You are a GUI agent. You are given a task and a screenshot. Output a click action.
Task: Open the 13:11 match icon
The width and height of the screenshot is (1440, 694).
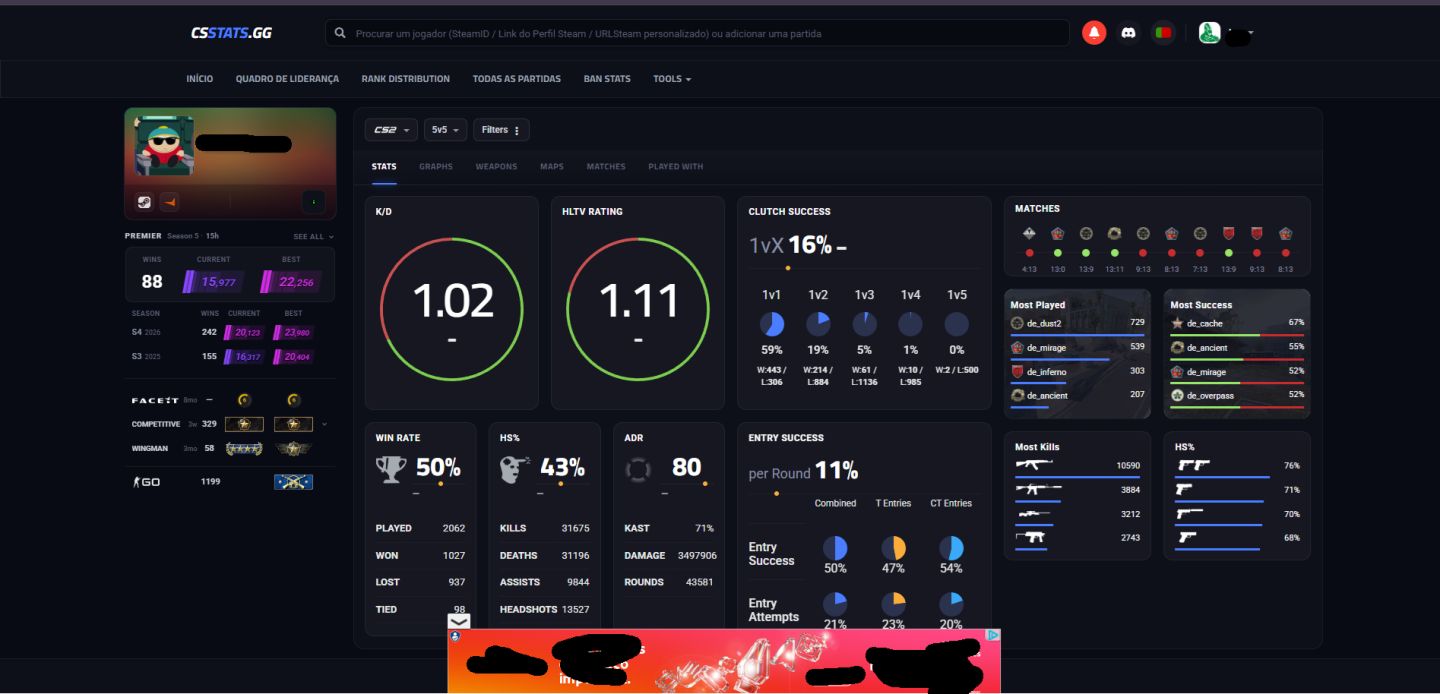1114,233
